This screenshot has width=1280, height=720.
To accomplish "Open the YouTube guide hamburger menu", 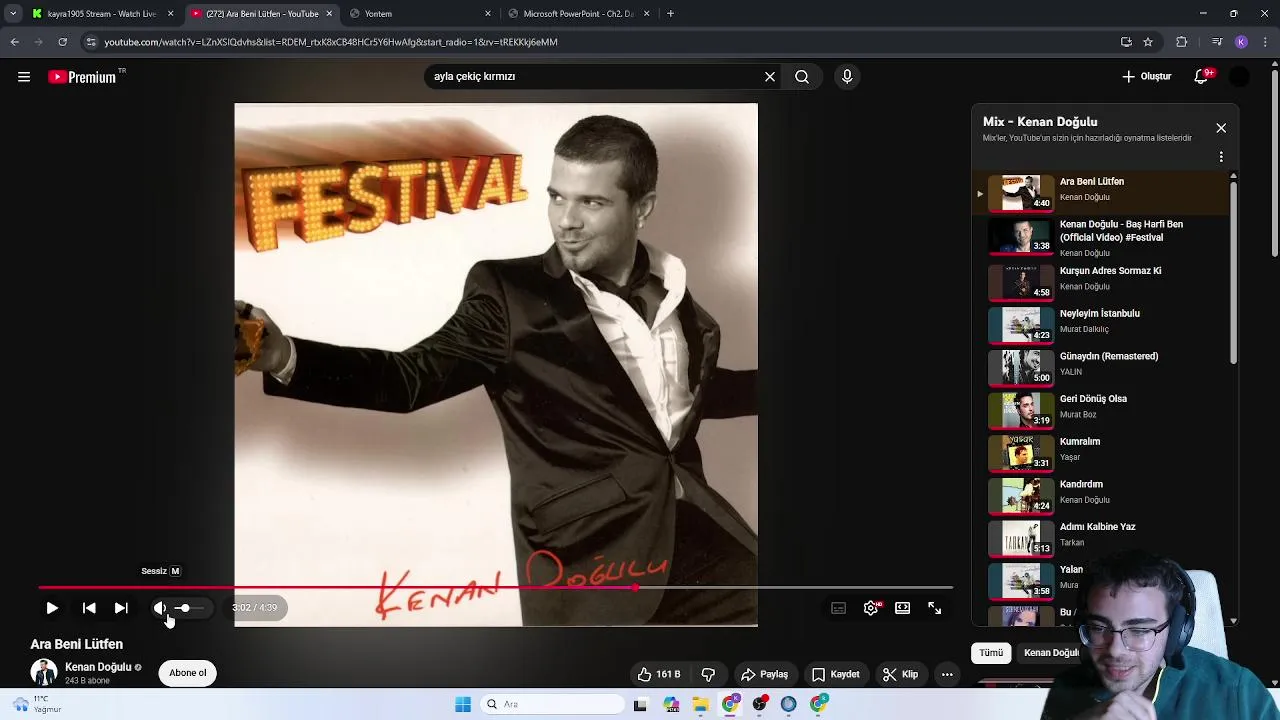I will click(24, 77).
